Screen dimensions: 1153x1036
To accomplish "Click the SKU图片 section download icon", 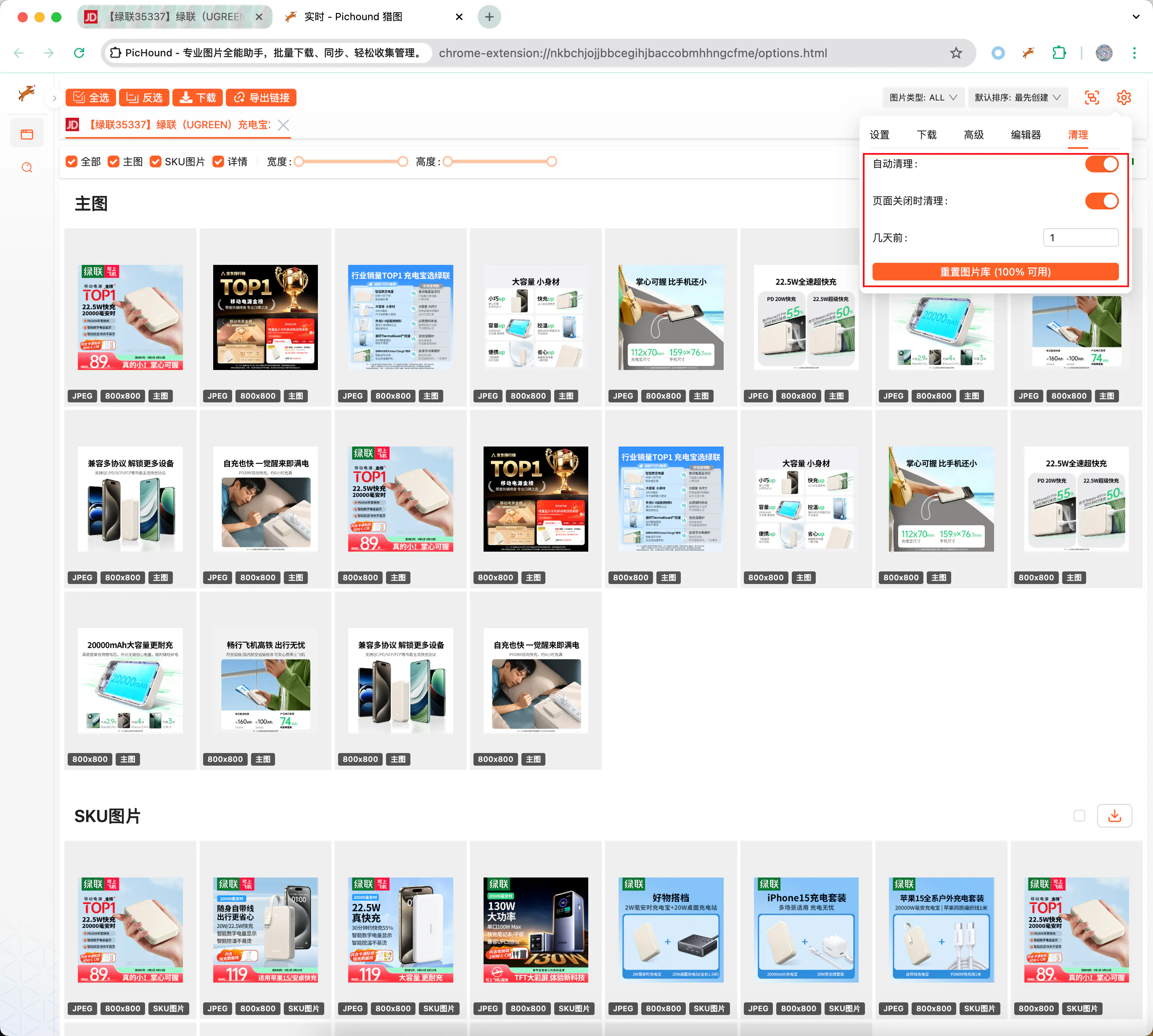I will (x=1114, y=816).
